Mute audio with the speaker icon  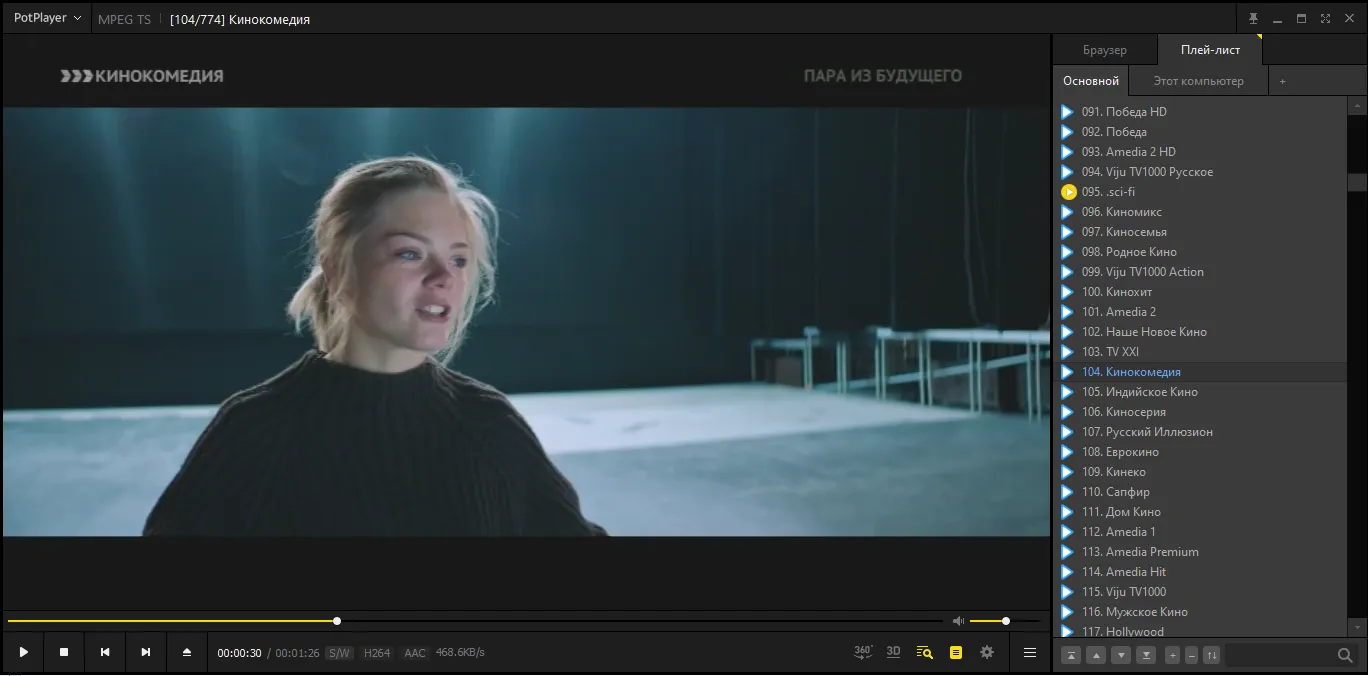coord(958,621)
